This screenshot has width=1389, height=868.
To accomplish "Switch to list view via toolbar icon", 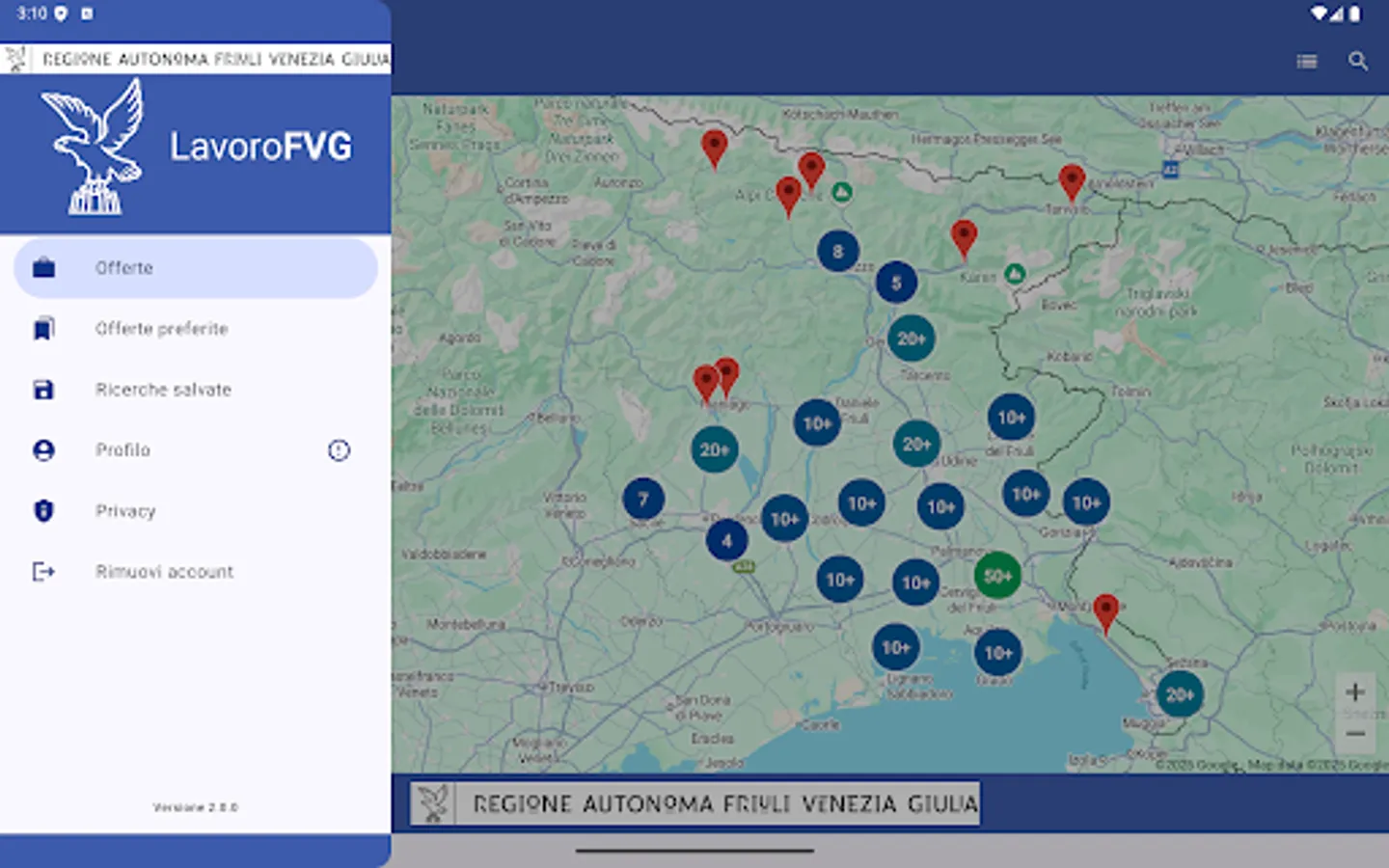I will coord(1307,62).
